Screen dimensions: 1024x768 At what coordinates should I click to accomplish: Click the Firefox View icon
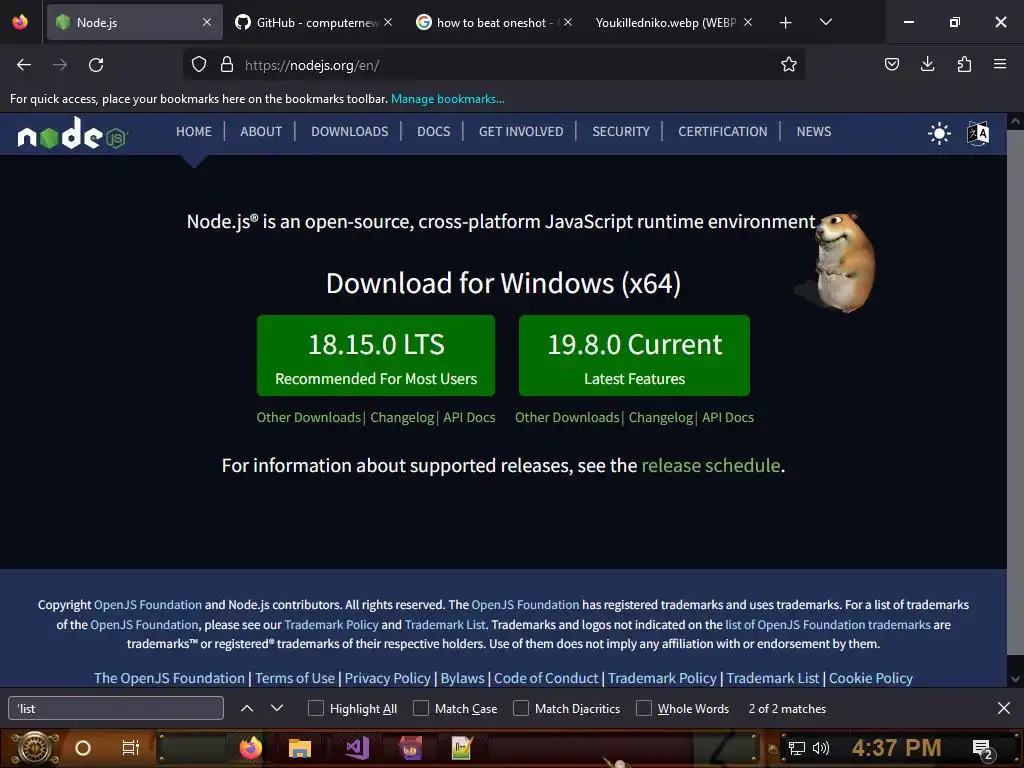point(20,22)
